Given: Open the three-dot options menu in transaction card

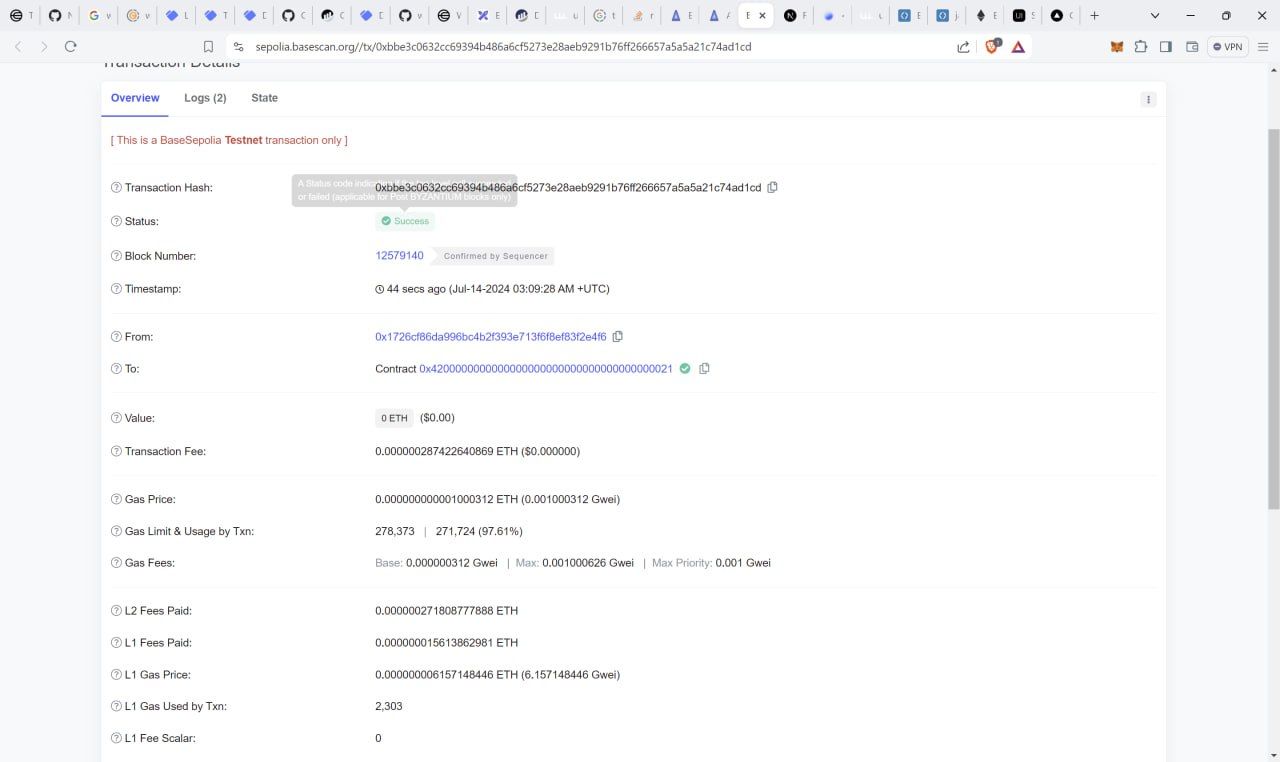Looking at the screenshot, I should [1148, 99].
